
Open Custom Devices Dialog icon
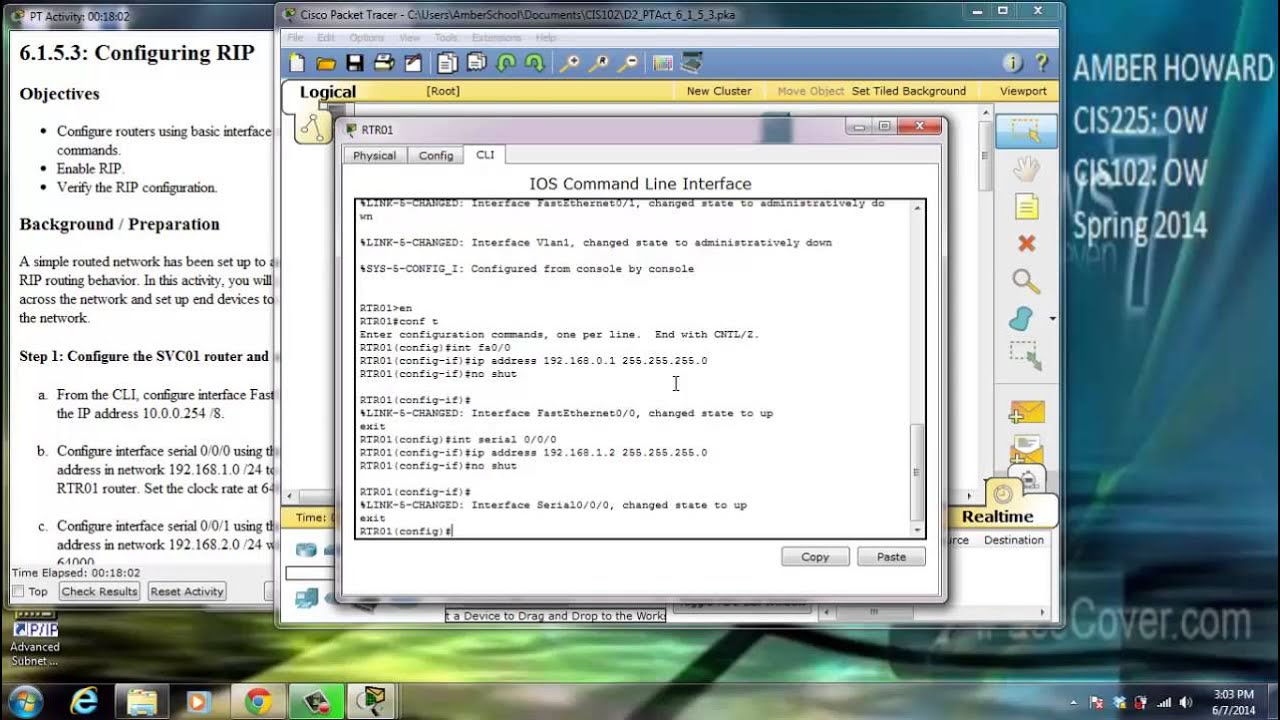691,63
